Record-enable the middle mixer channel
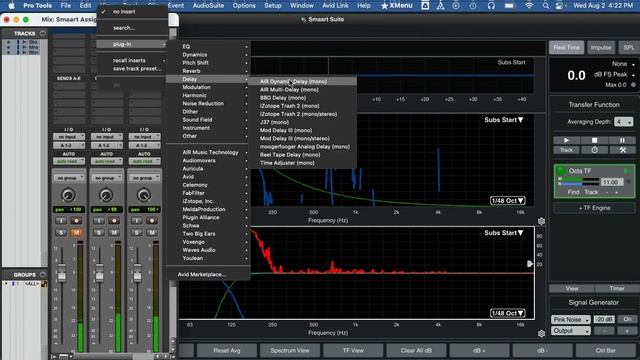This screenshot has width=640, height=360. click(x=114, y=221)
